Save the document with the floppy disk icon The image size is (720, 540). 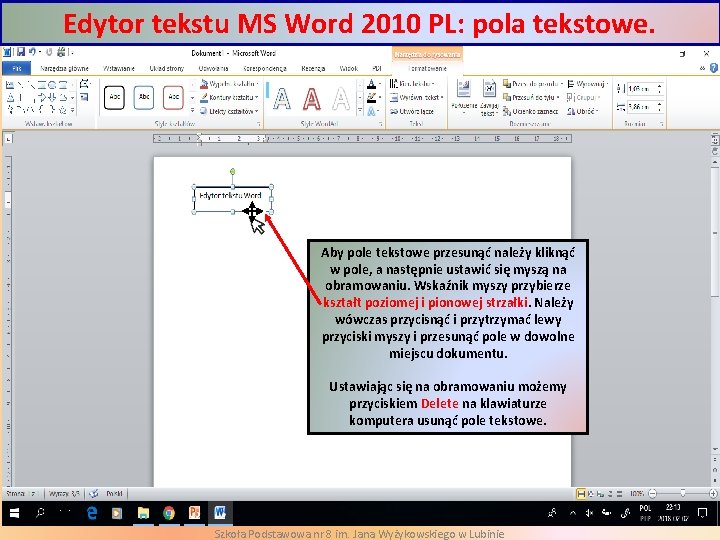(21, 52)
